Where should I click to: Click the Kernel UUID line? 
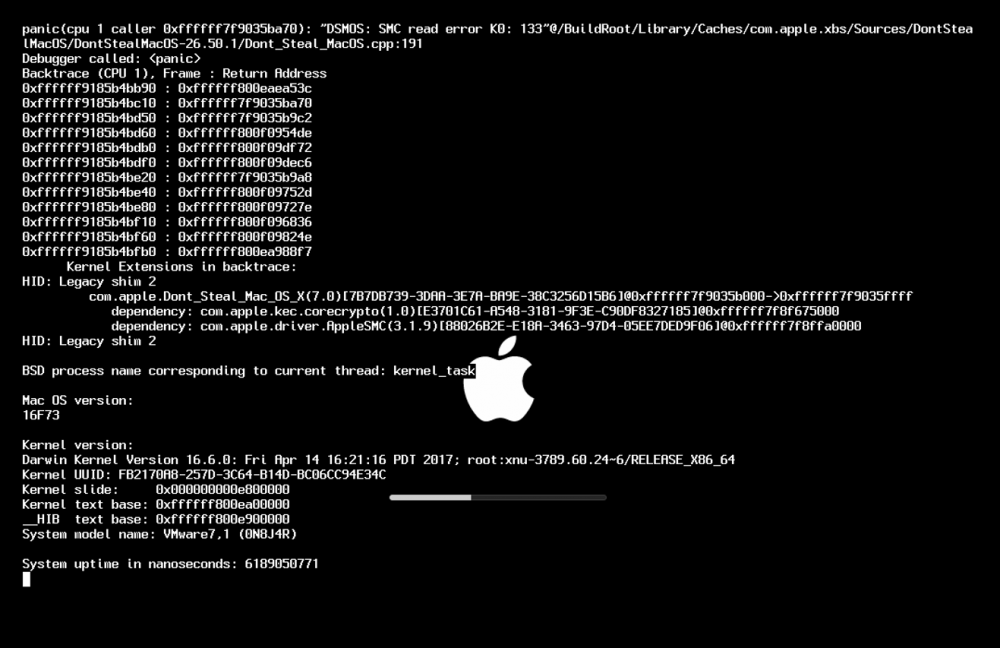point(204,475)
